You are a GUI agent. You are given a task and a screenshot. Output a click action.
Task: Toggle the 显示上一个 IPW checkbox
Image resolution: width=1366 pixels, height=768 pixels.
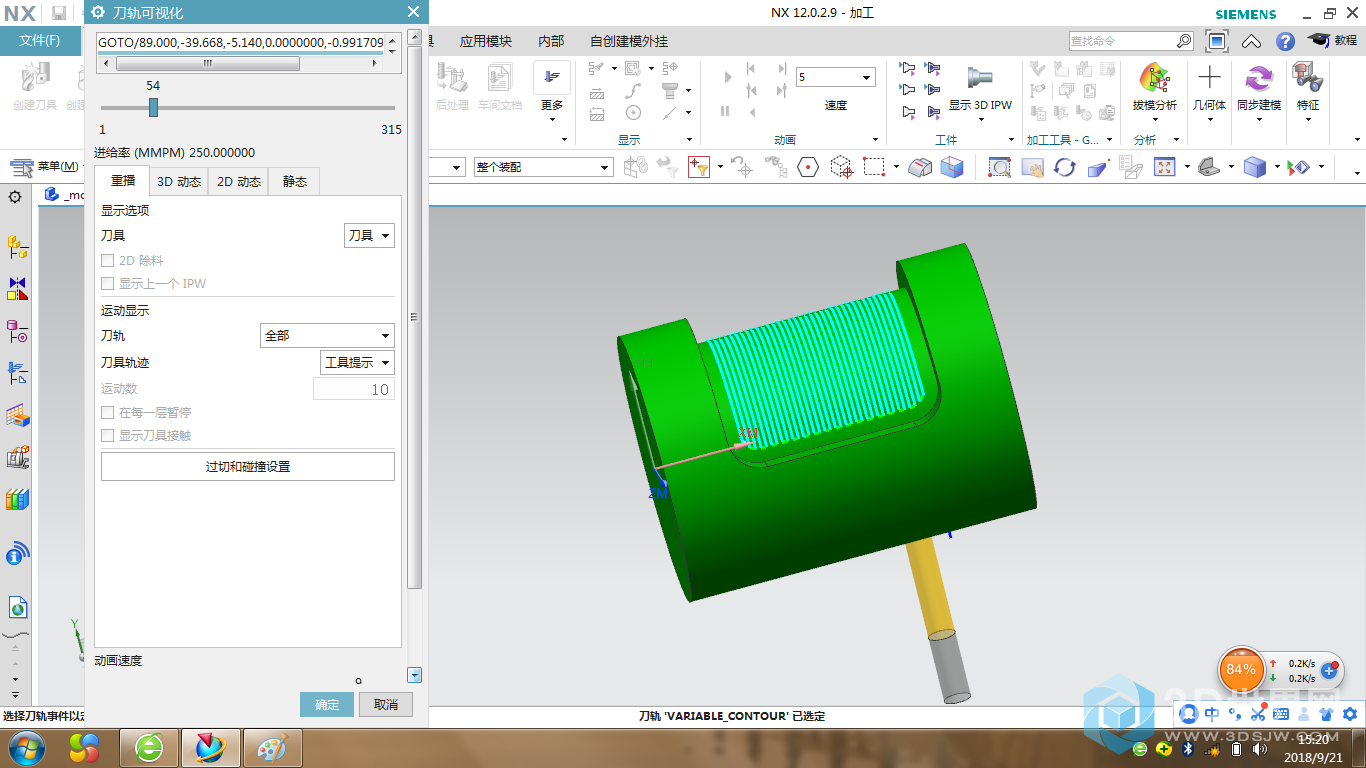(108, 284)
